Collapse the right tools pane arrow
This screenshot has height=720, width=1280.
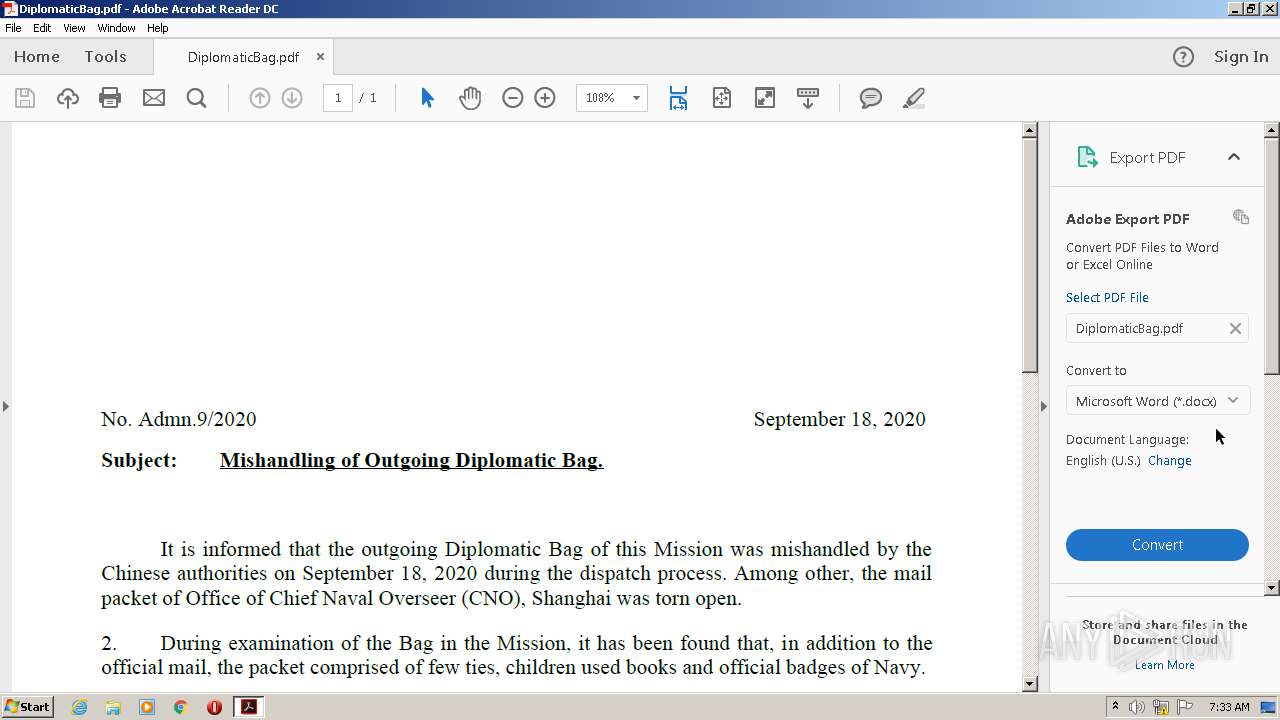pos(1044,406)
